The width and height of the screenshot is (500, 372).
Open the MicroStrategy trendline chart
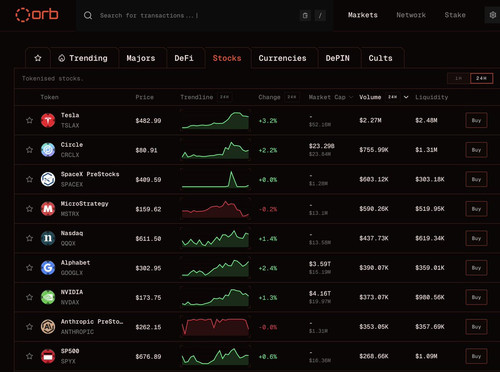click(x=215, y=209)
